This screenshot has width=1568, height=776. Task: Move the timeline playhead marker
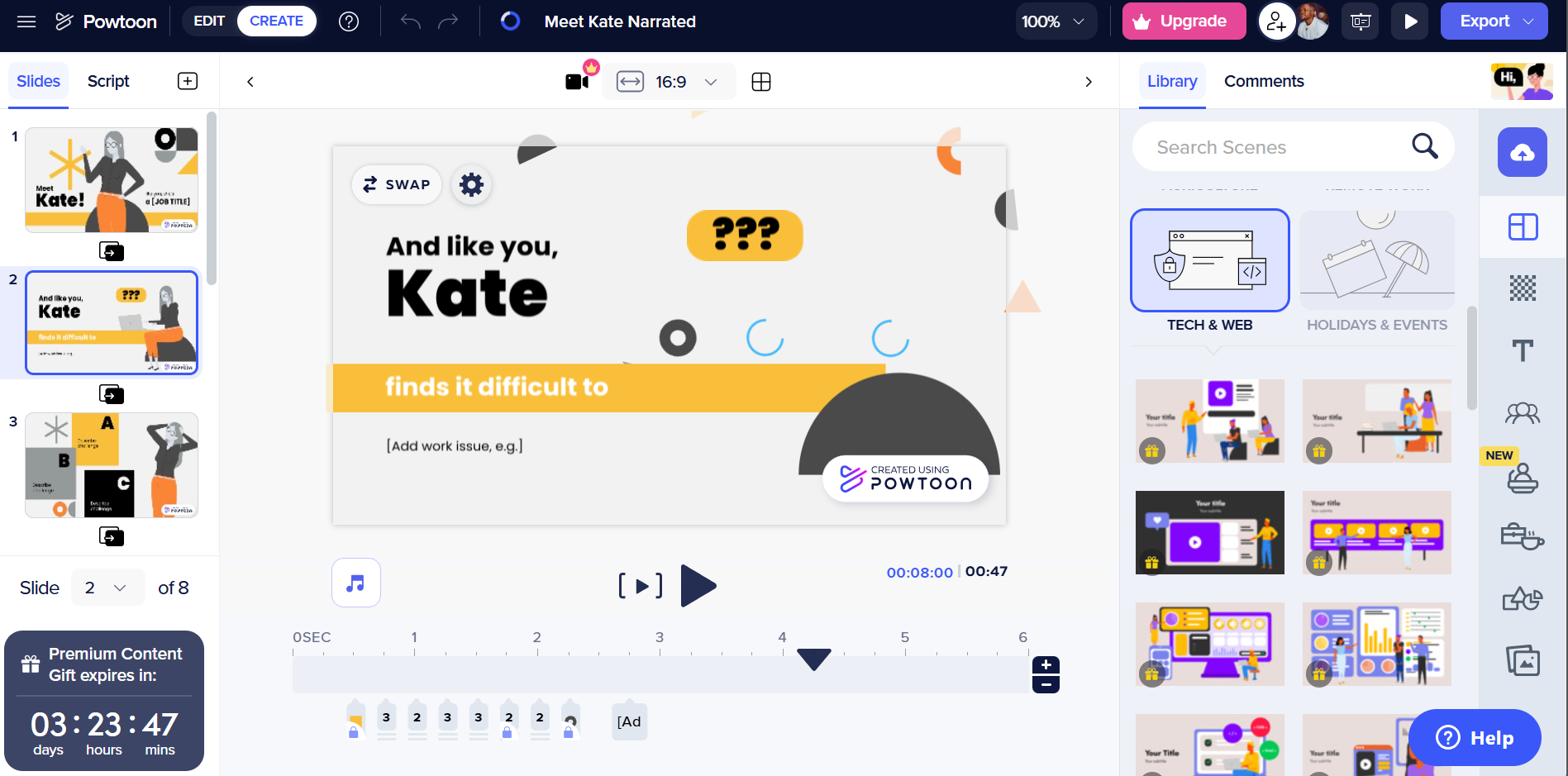814,659
